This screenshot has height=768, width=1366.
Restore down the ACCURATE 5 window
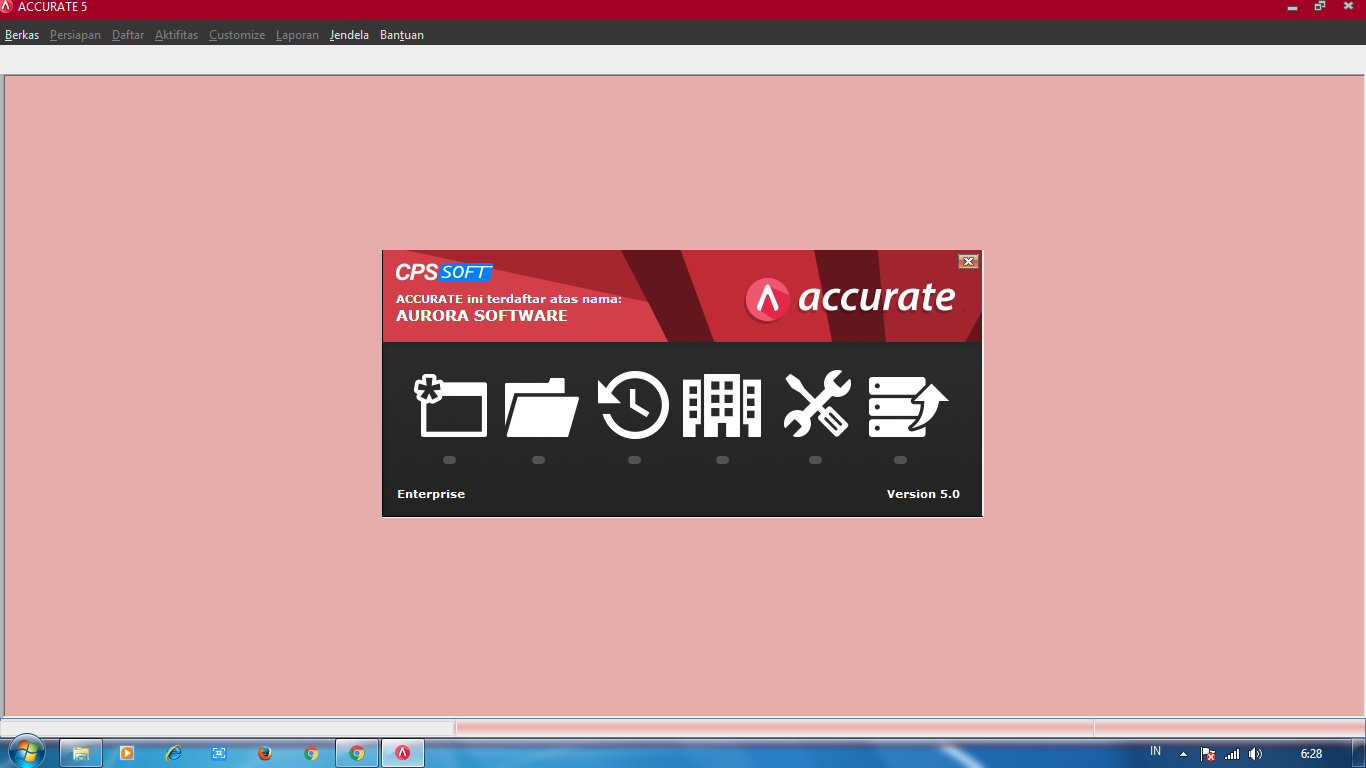pyautogui.click(x=1320, y=7)
